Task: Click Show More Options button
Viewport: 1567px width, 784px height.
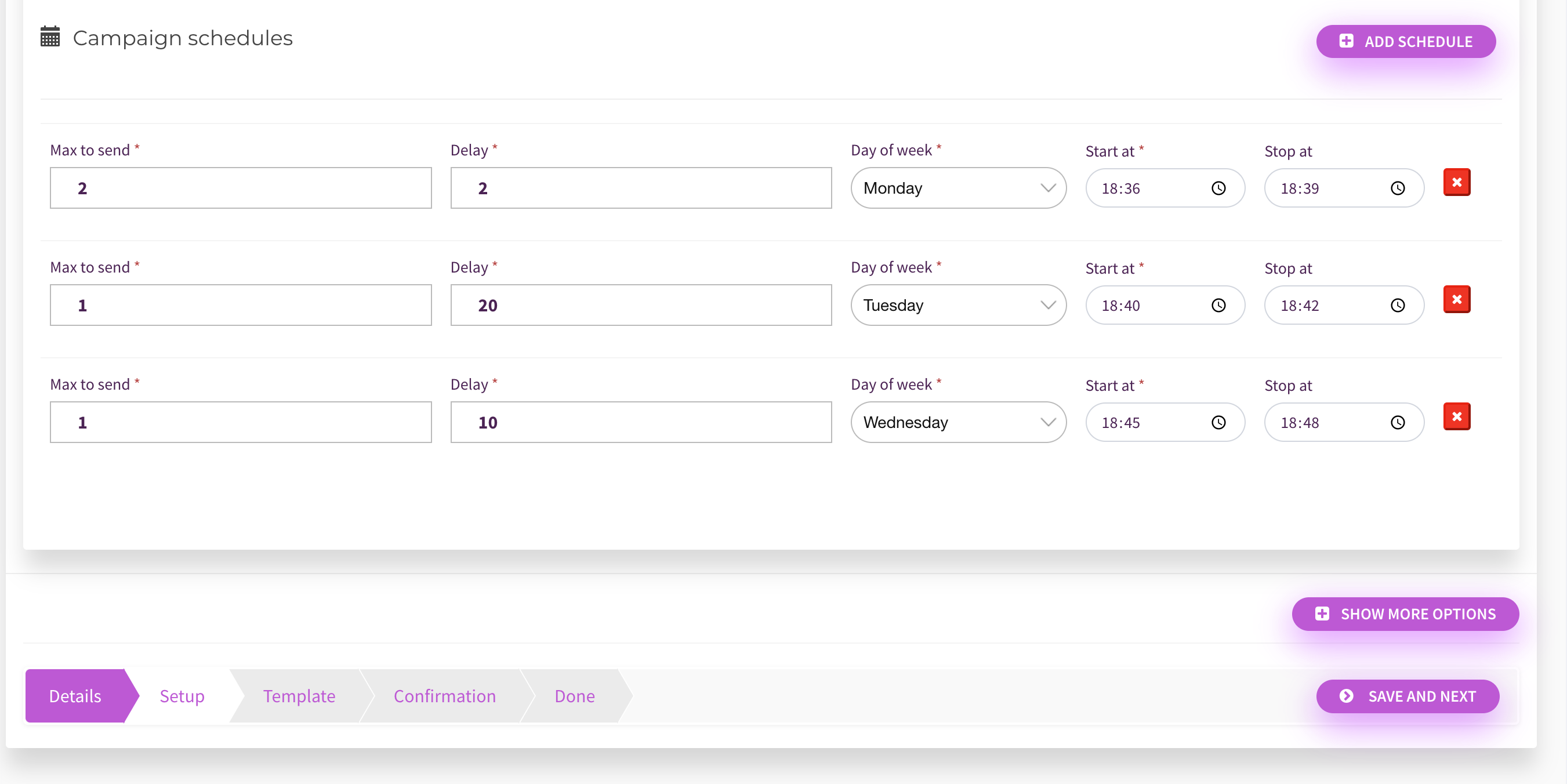Action: click(x=1405, y=614)
